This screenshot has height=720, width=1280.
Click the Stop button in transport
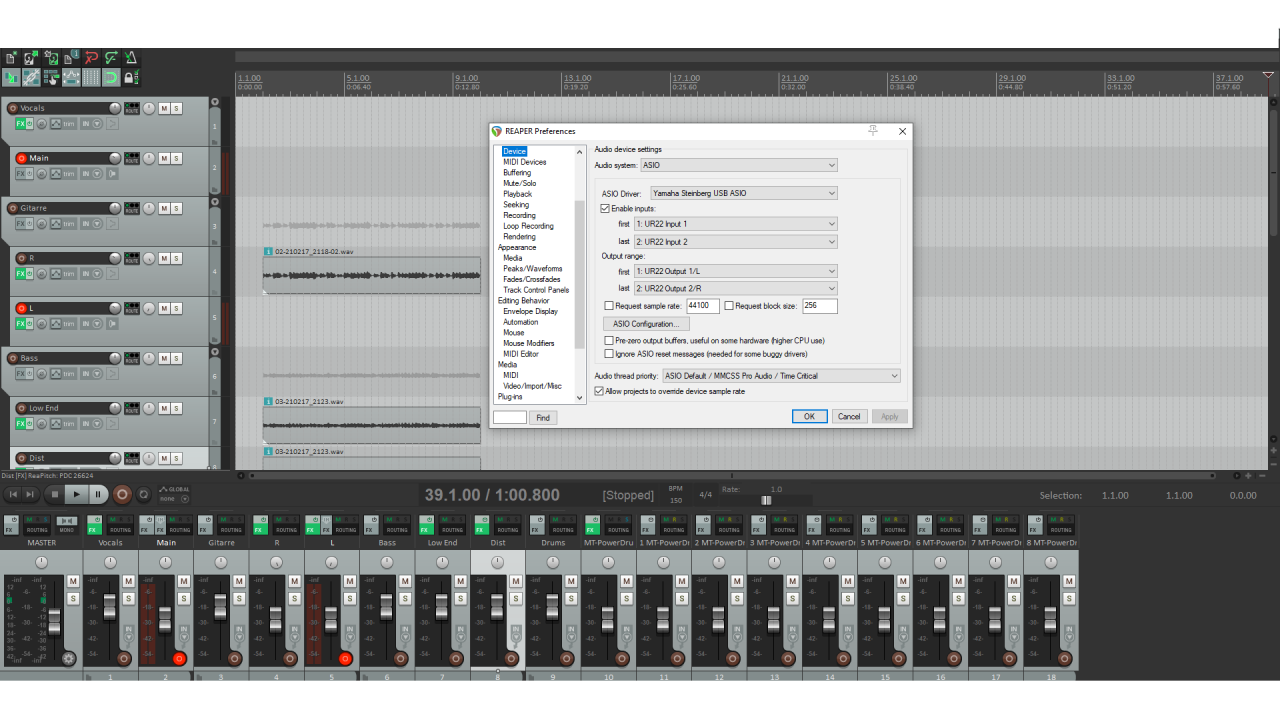[x=55, y=494]
